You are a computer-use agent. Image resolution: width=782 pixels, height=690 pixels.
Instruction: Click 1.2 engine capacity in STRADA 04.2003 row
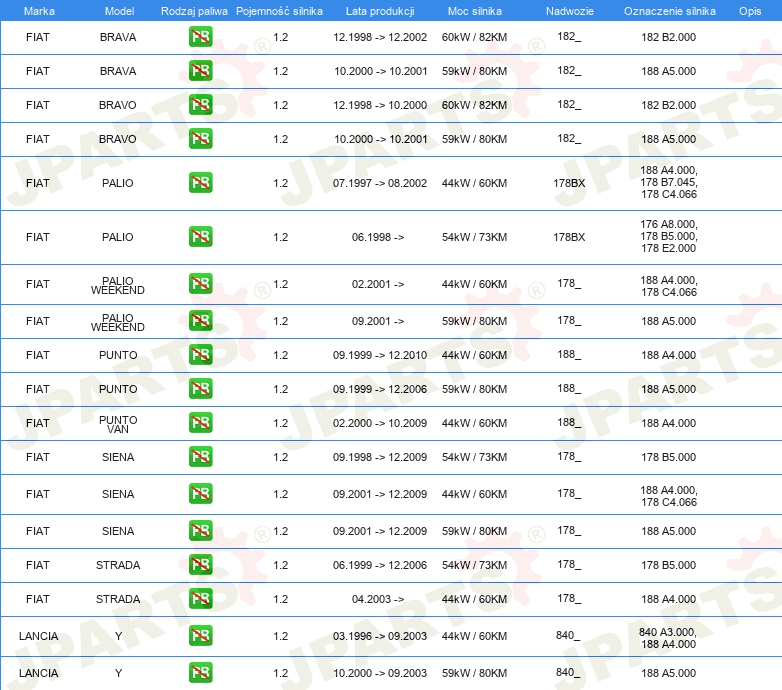[x=281, y=599]
